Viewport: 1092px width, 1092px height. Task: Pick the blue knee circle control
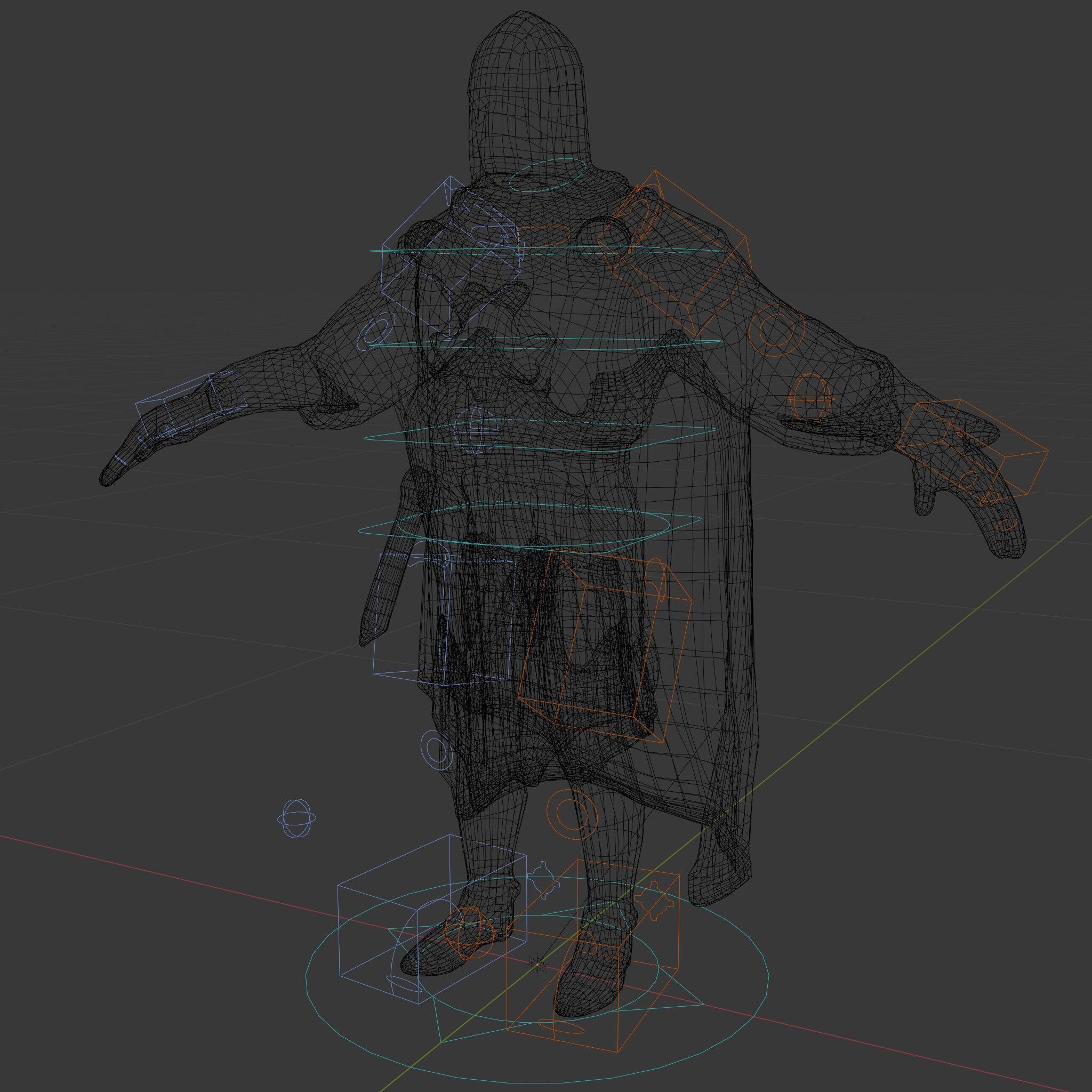(x=437, y=750)
